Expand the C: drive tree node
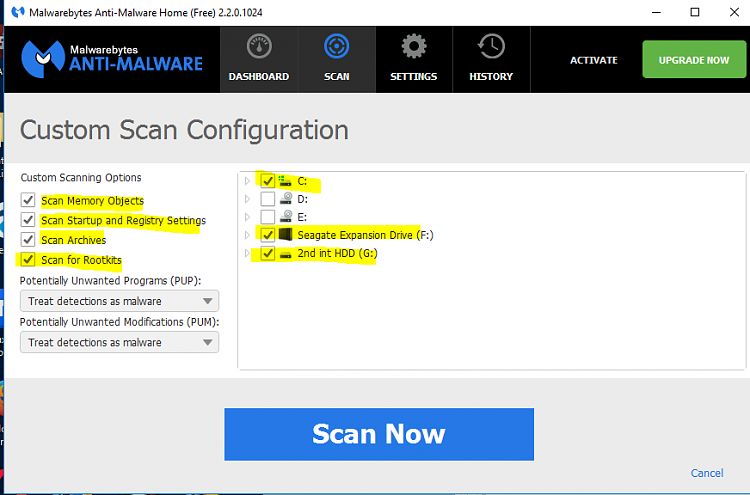This screenshot has width=750, height=495. click(x=247, y=181)
